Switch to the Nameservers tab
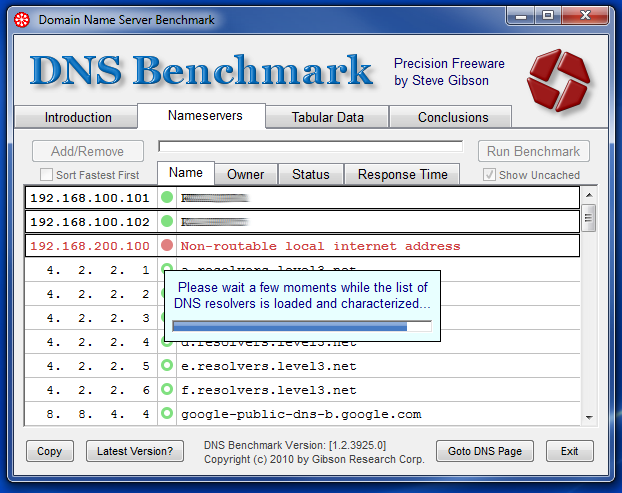 tap(202, 116)
